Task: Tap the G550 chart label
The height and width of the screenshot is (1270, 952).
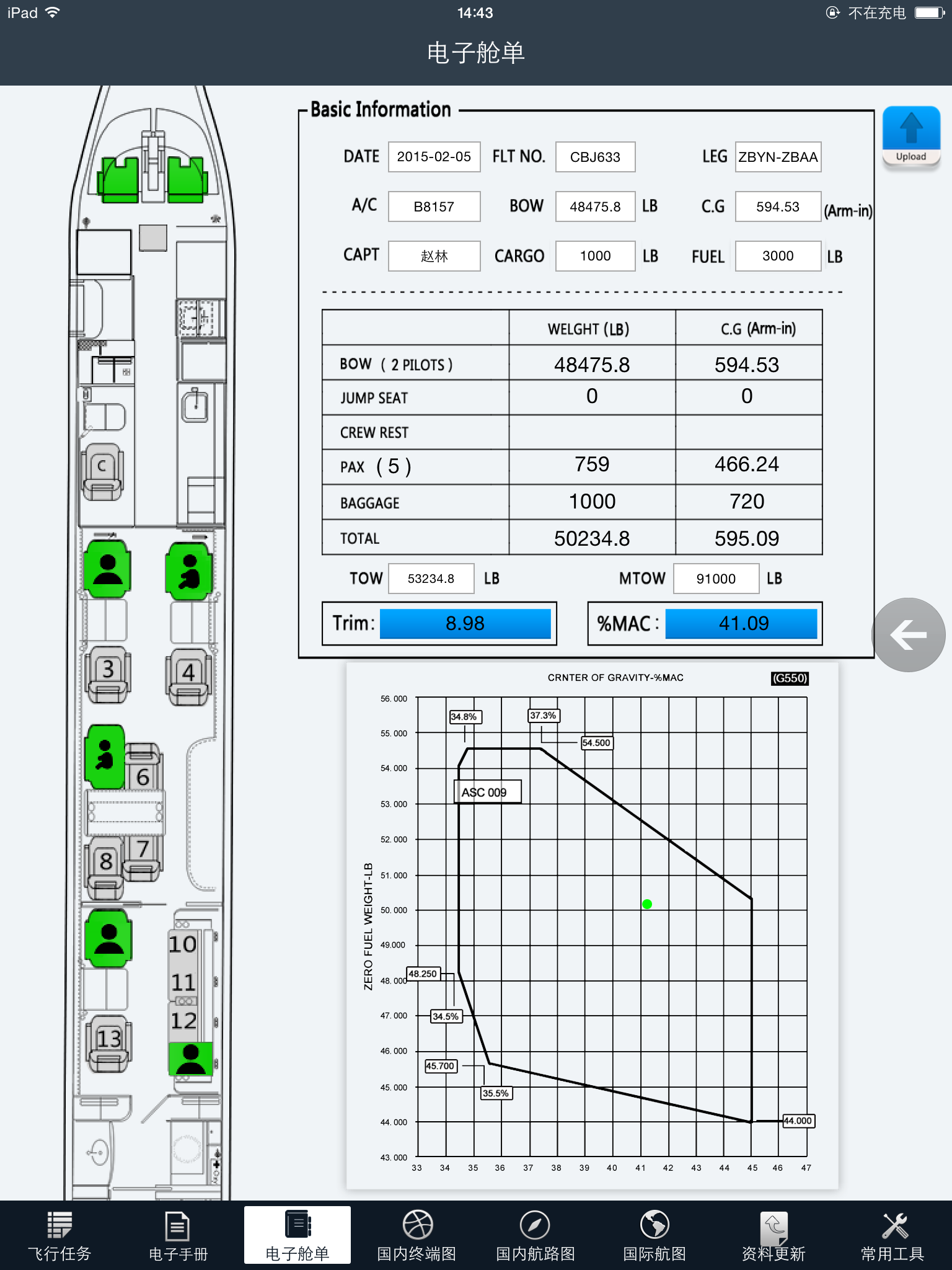Action: coord(790,678)
